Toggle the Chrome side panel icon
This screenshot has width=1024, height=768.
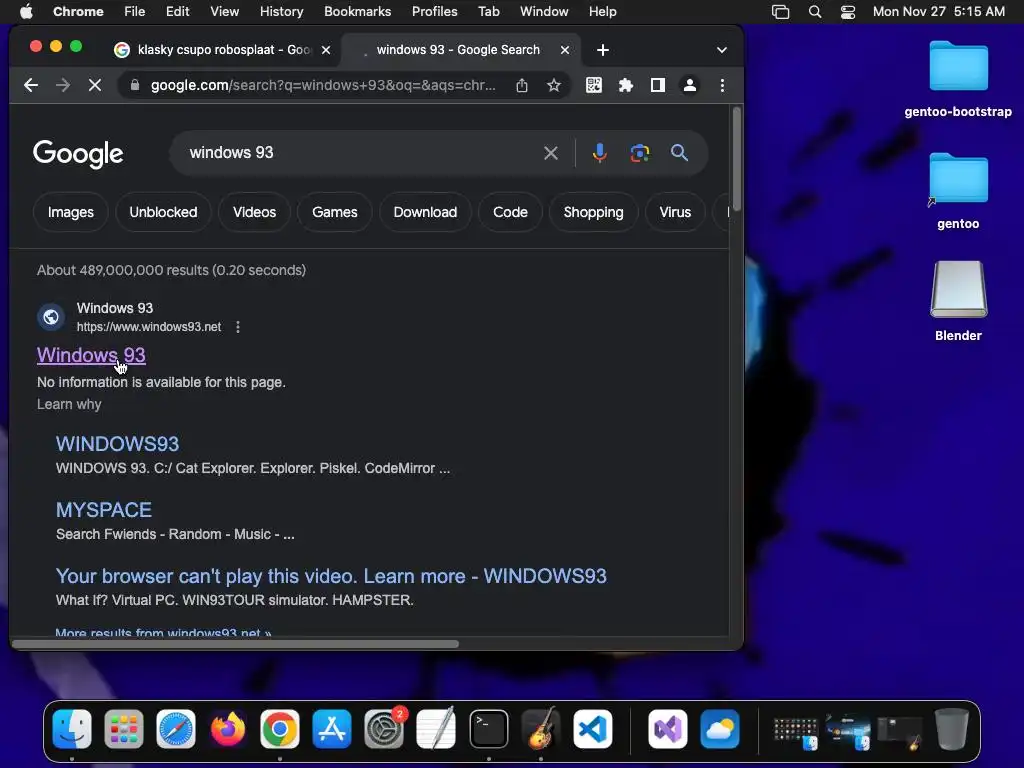tap(658, 85)
